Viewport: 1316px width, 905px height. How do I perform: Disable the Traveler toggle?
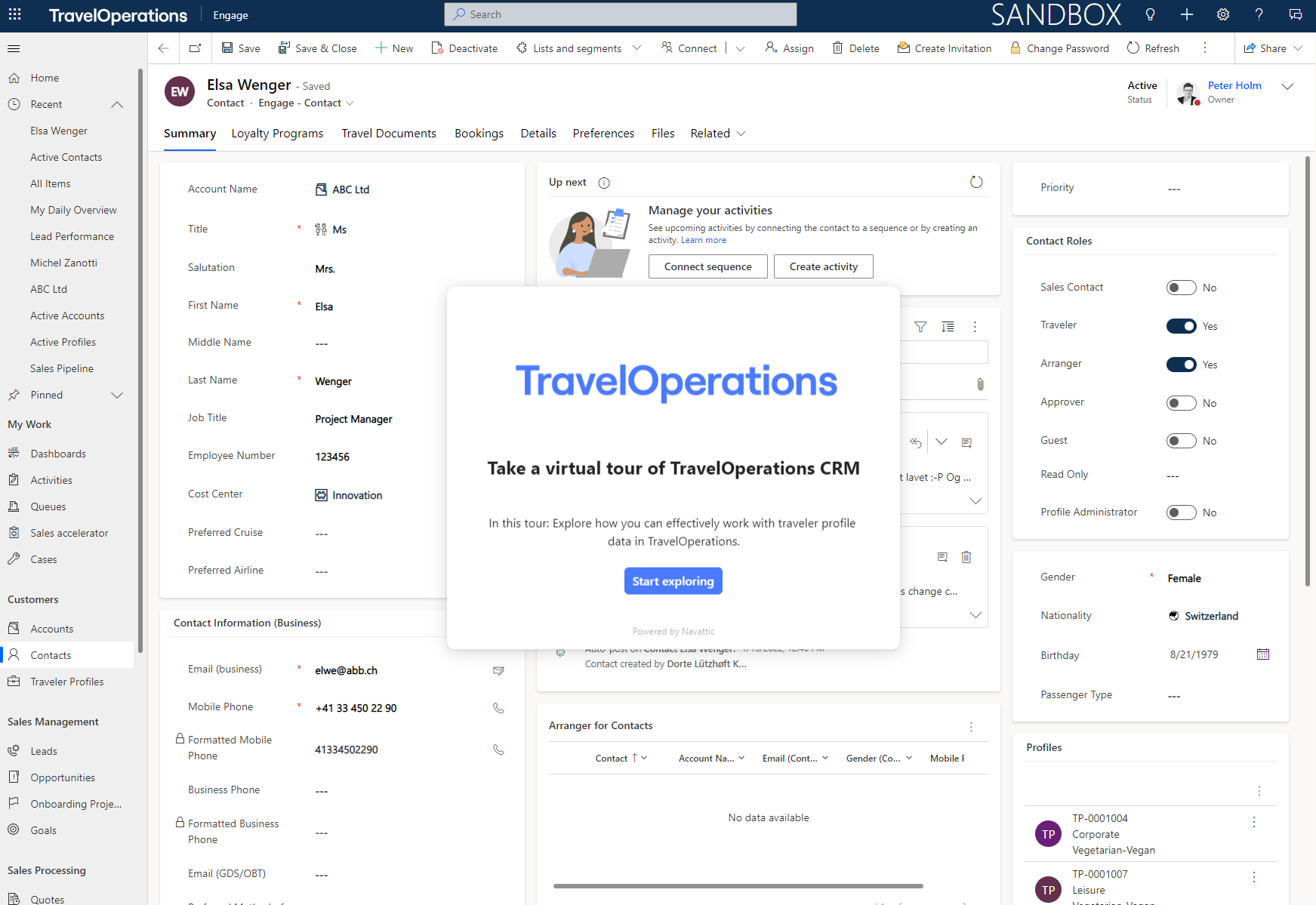(1181, 326)
